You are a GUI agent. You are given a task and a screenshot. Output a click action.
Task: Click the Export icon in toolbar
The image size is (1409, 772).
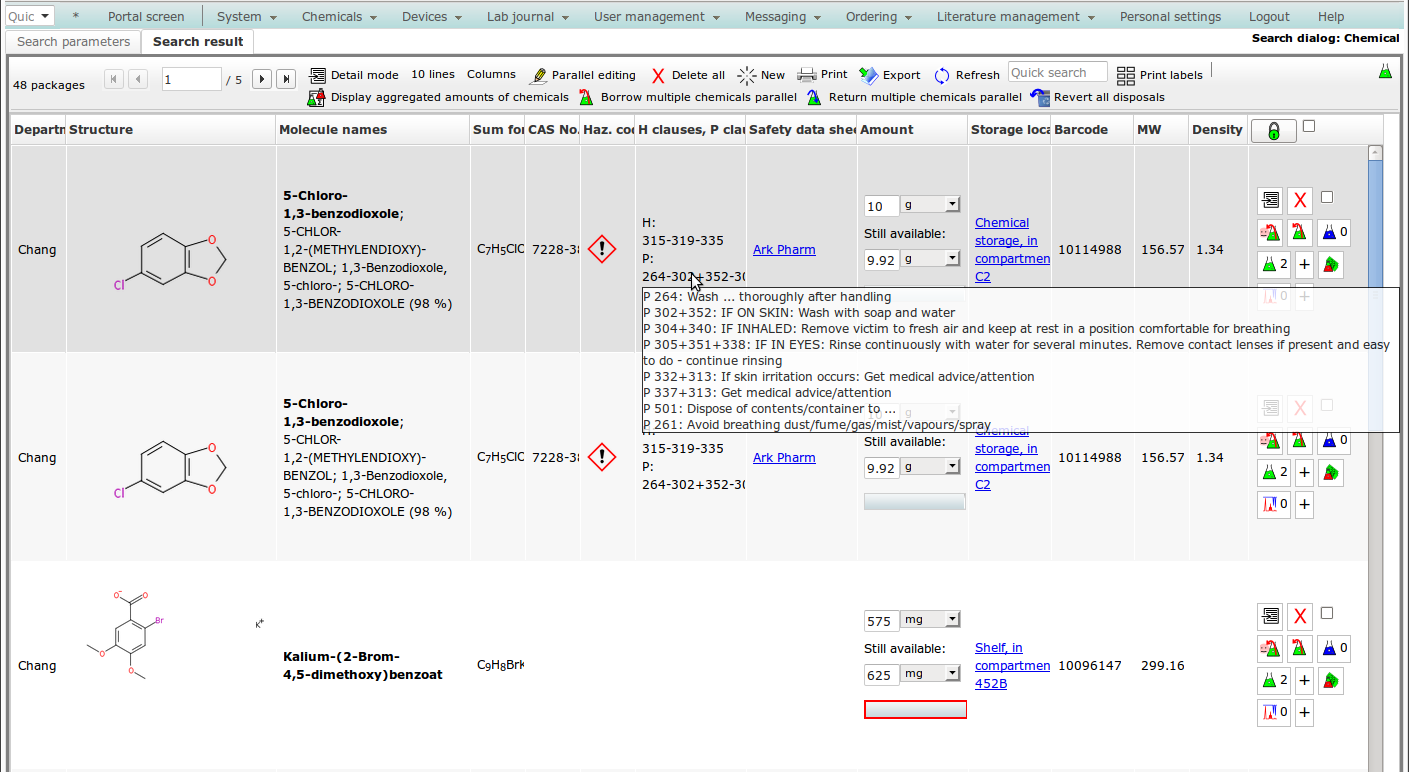(868, 75)
